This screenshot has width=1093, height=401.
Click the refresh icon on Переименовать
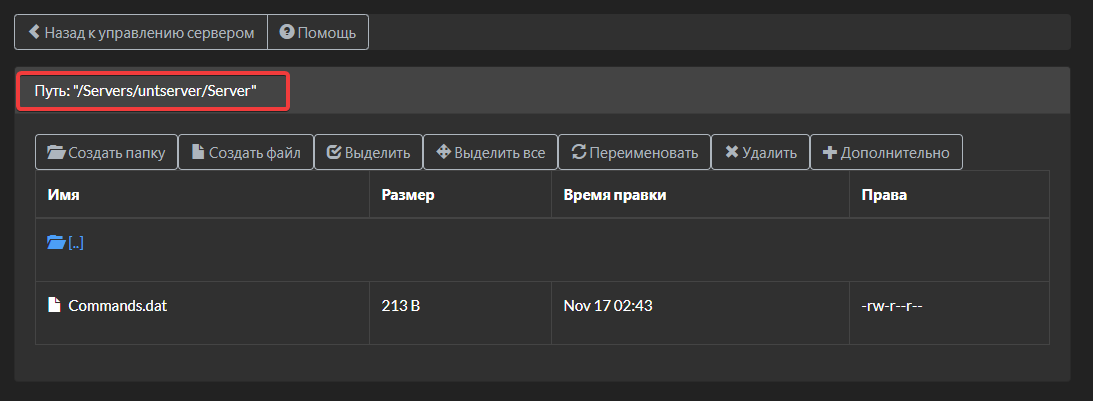click(x=579, y=152)
